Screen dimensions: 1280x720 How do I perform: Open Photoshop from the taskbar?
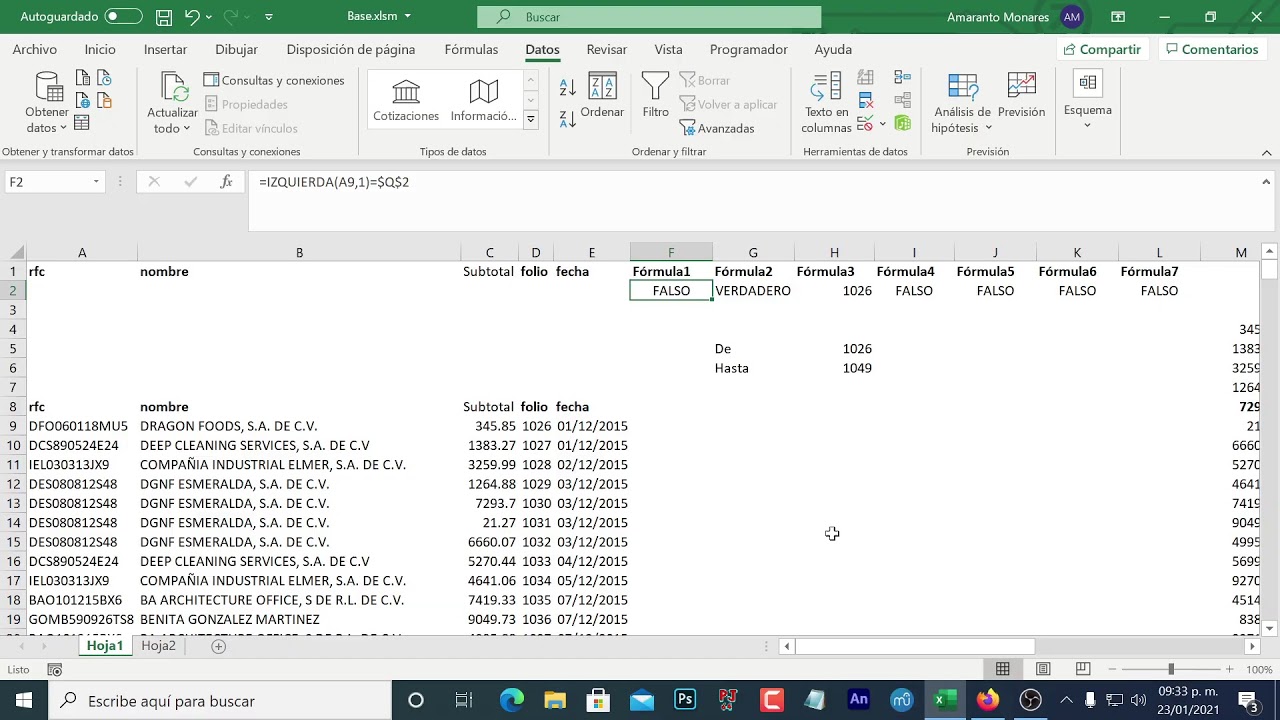point(685,700)
